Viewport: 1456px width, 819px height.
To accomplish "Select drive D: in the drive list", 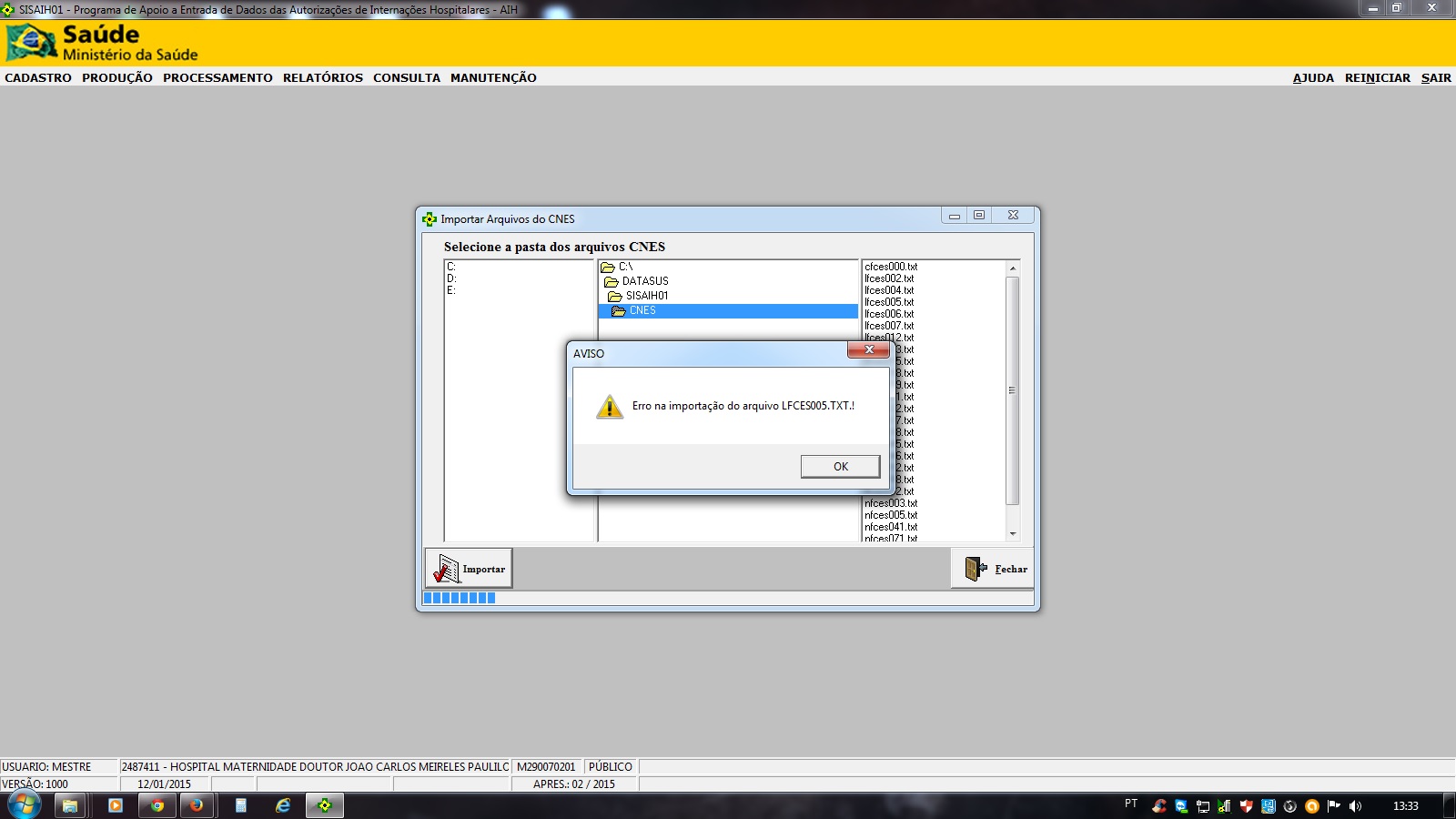I will click(x=451, y=278).
